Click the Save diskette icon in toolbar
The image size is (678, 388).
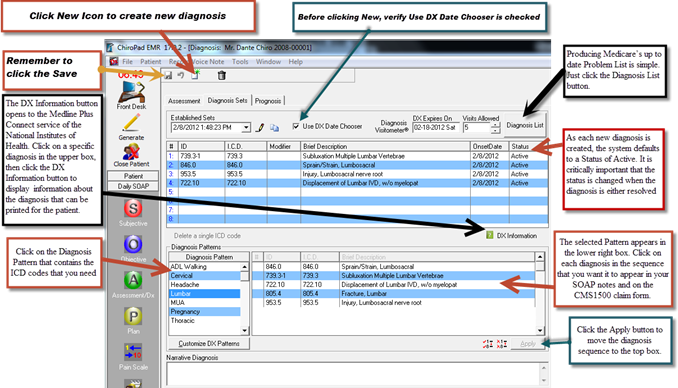[168, 75]
